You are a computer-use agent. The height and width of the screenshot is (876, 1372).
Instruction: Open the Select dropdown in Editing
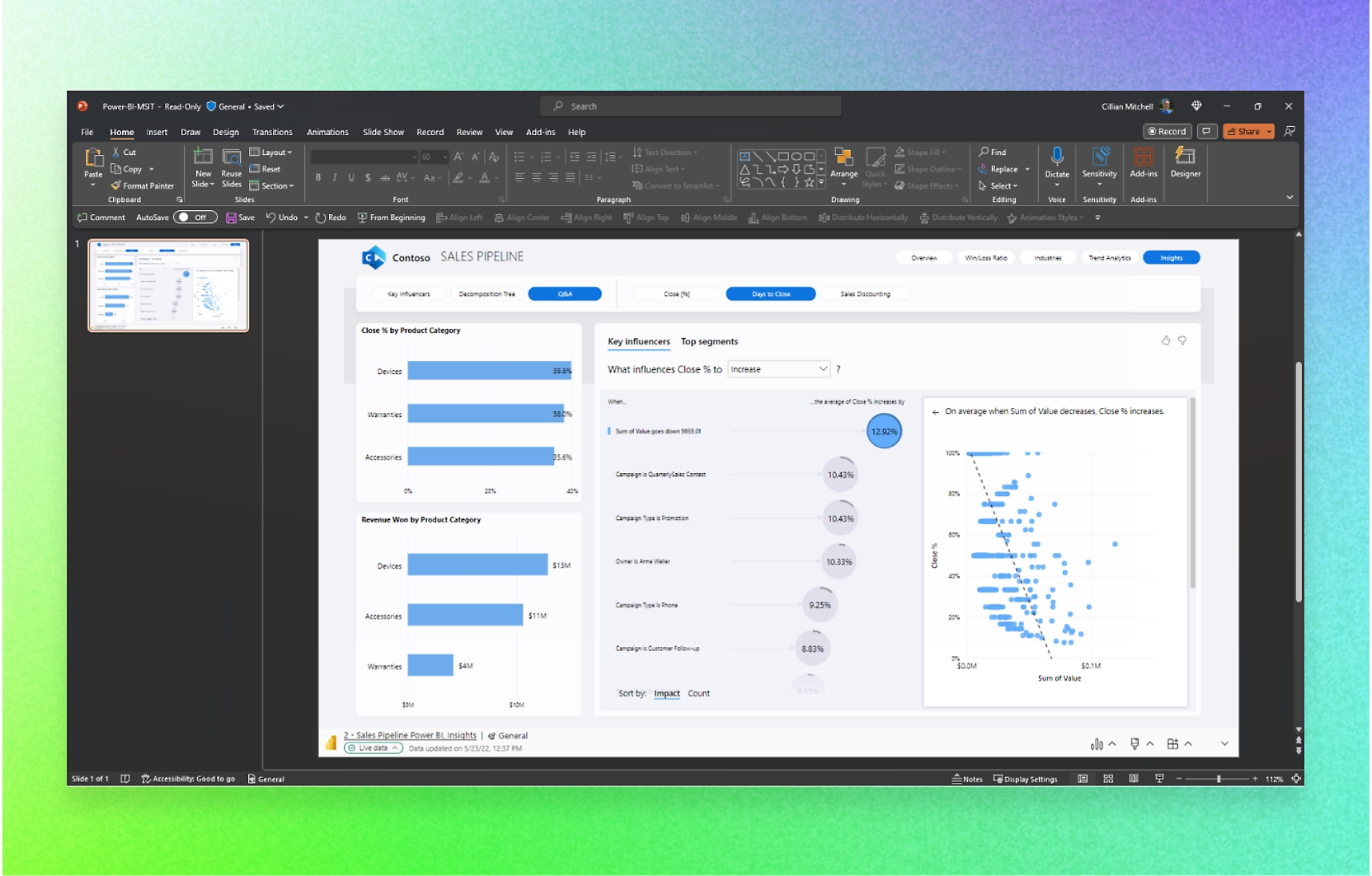click(998, 186)
